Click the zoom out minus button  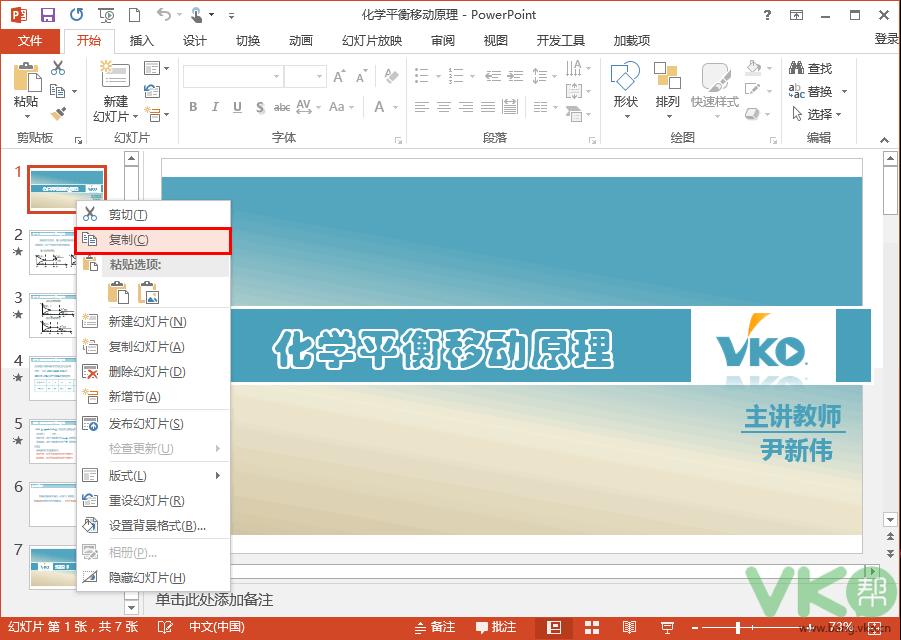point(694,627)
